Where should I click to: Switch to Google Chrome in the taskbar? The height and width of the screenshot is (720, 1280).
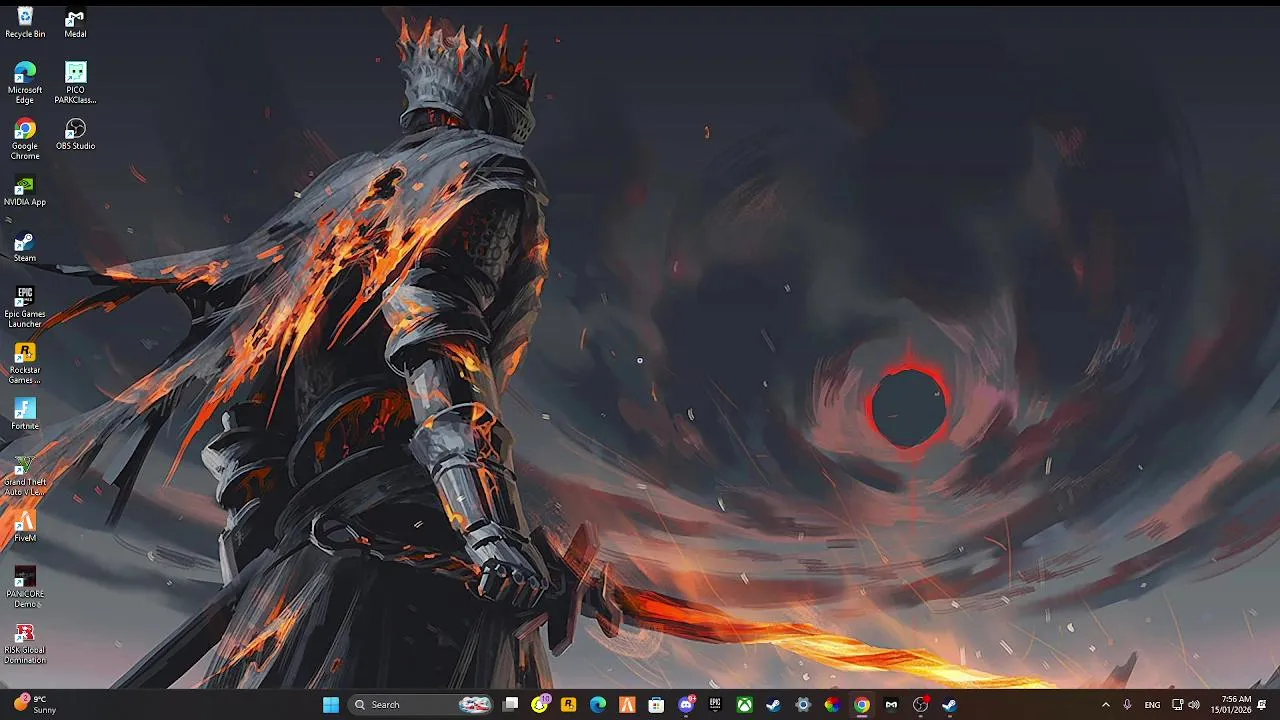[861, 705]
